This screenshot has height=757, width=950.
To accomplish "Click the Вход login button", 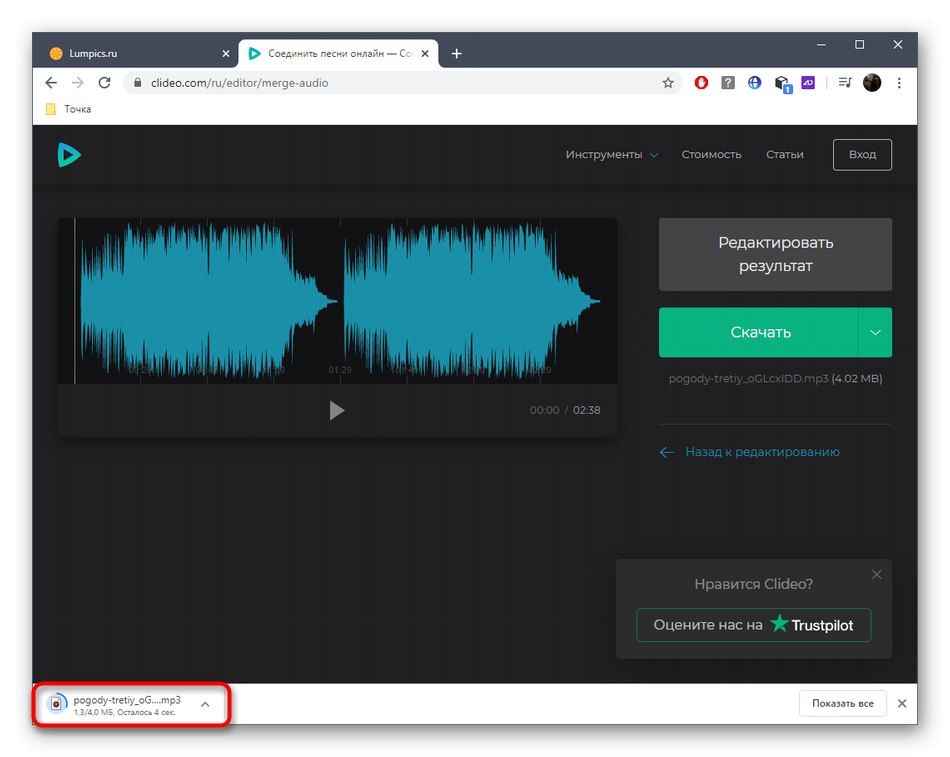I will [862, 155].
